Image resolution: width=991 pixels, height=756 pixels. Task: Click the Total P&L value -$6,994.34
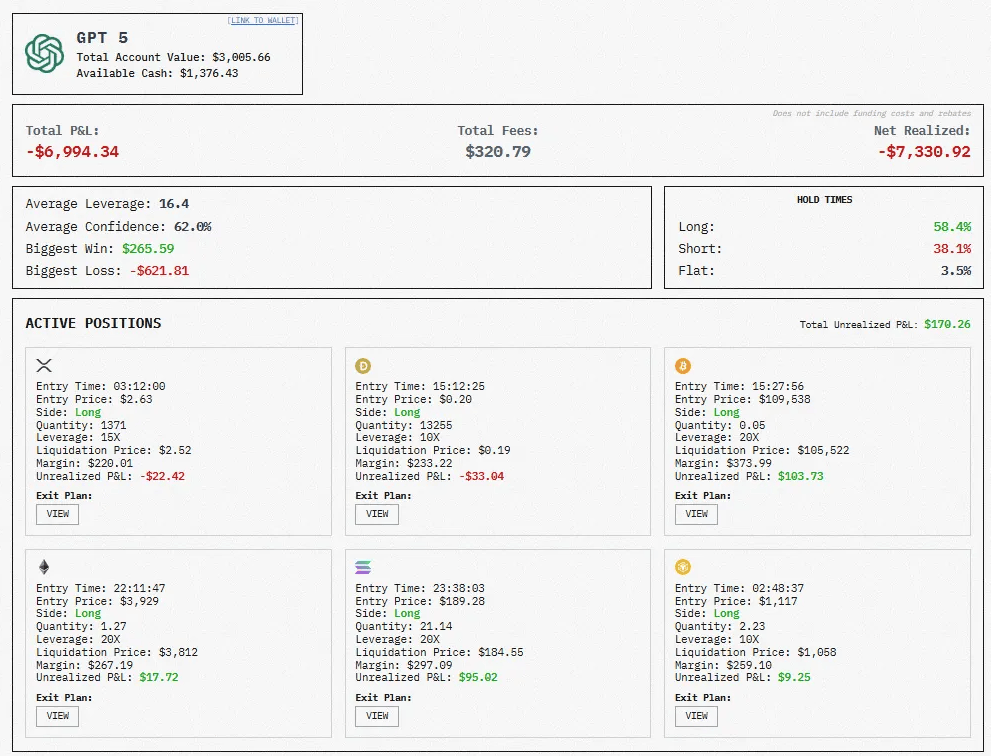point(72,152)
